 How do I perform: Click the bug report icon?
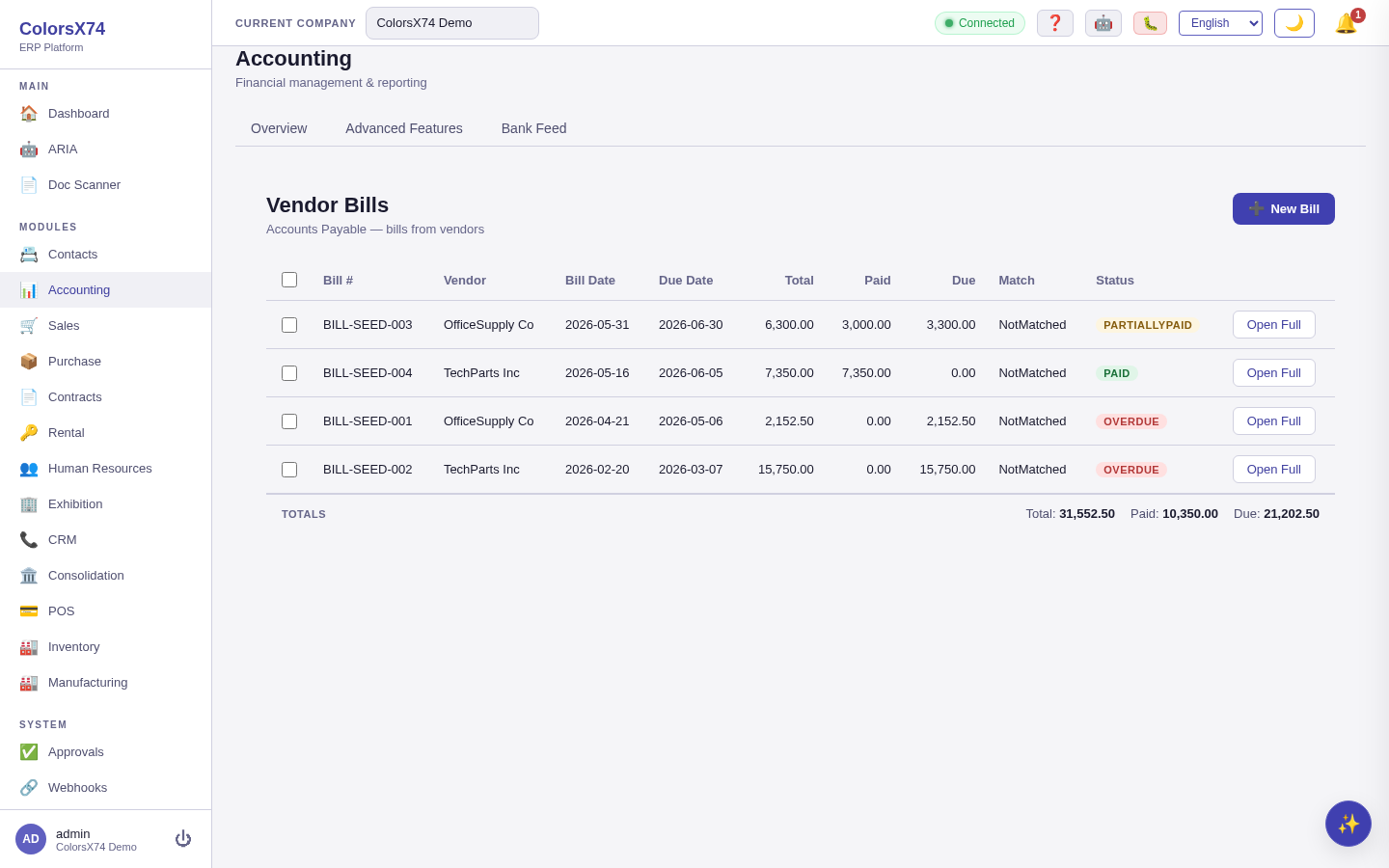(x=1150, y=23)
